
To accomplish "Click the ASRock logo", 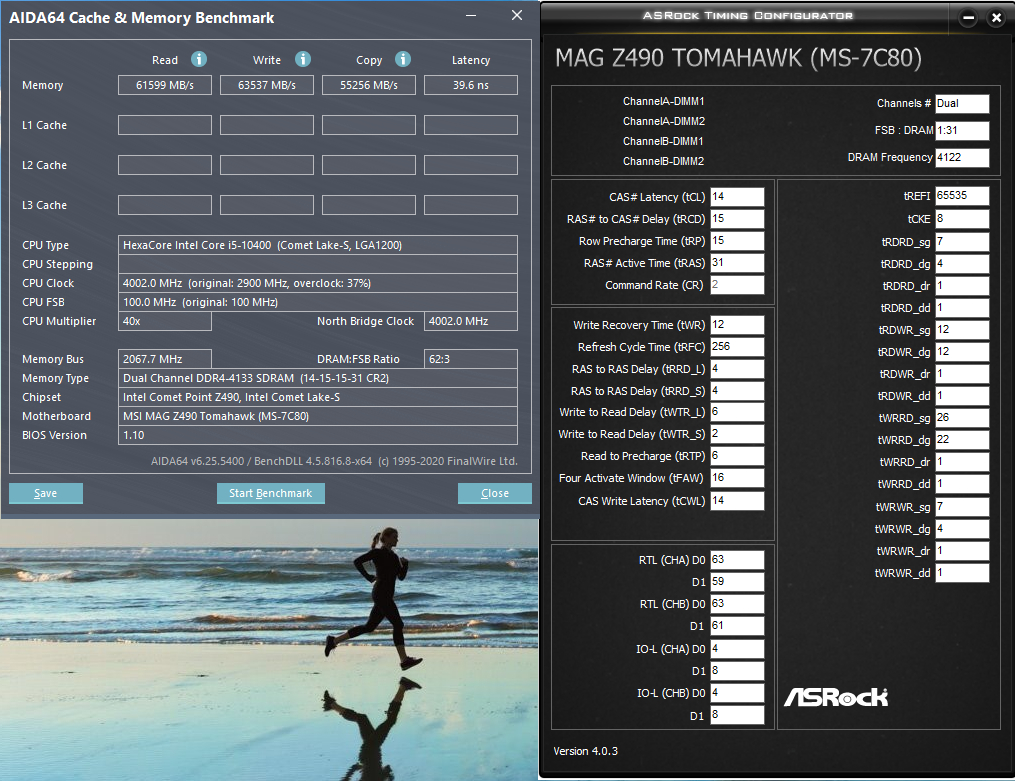I will (x=836, y=698).
